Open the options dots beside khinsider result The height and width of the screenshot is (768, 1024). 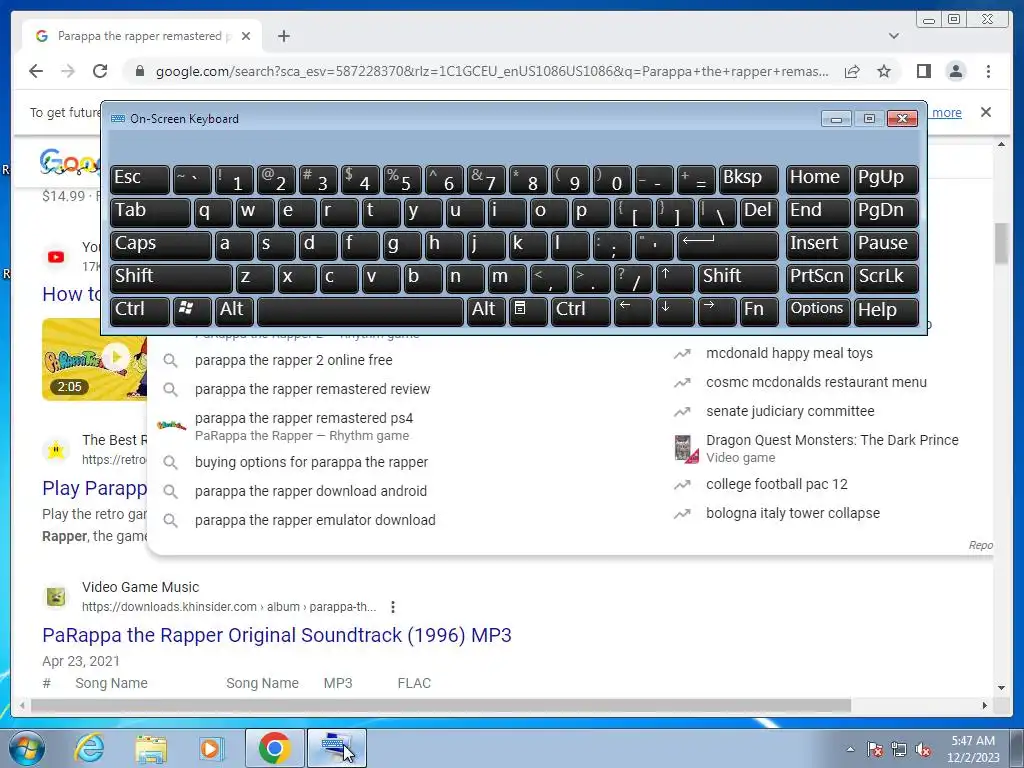(x=392, y=607)
